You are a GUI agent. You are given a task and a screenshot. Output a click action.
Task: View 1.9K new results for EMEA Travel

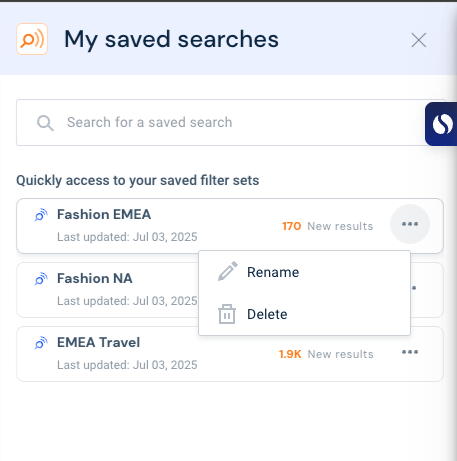click(x=326, y=354)
